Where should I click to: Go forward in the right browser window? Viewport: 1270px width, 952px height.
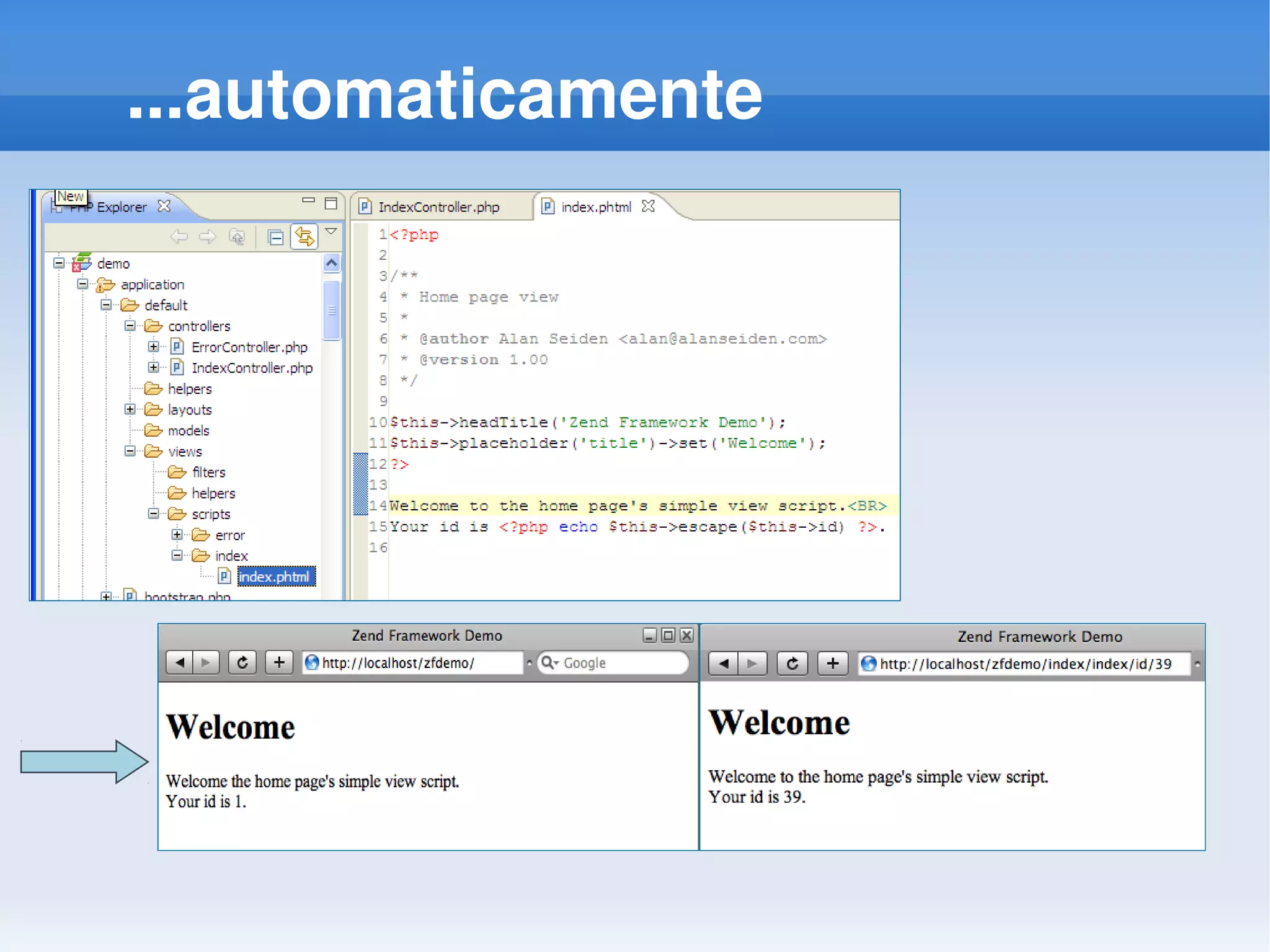[x=752, y=664]
